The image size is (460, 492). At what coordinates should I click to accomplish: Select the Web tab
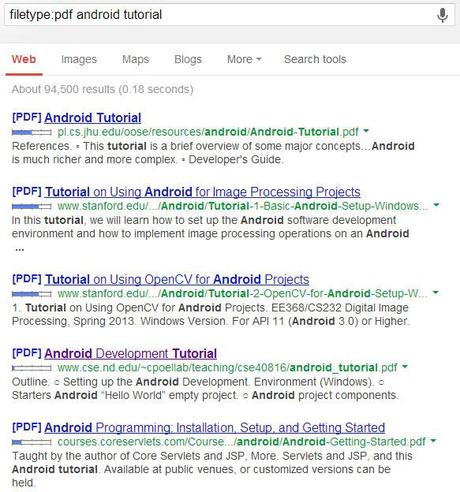coord(24,59)
